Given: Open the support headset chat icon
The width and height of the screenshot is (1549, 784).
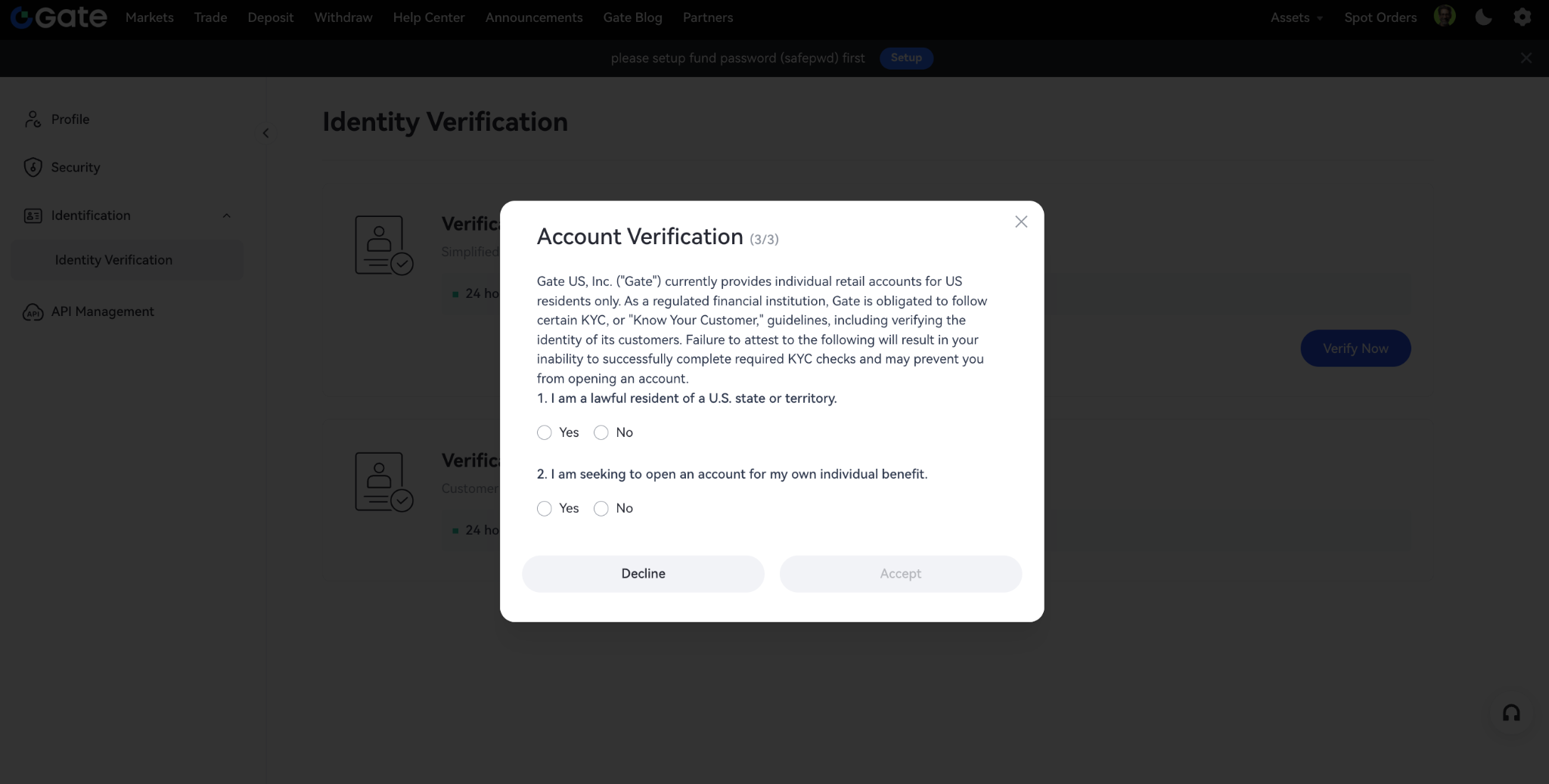Looking at the screenshot, I should [1511, 713].
